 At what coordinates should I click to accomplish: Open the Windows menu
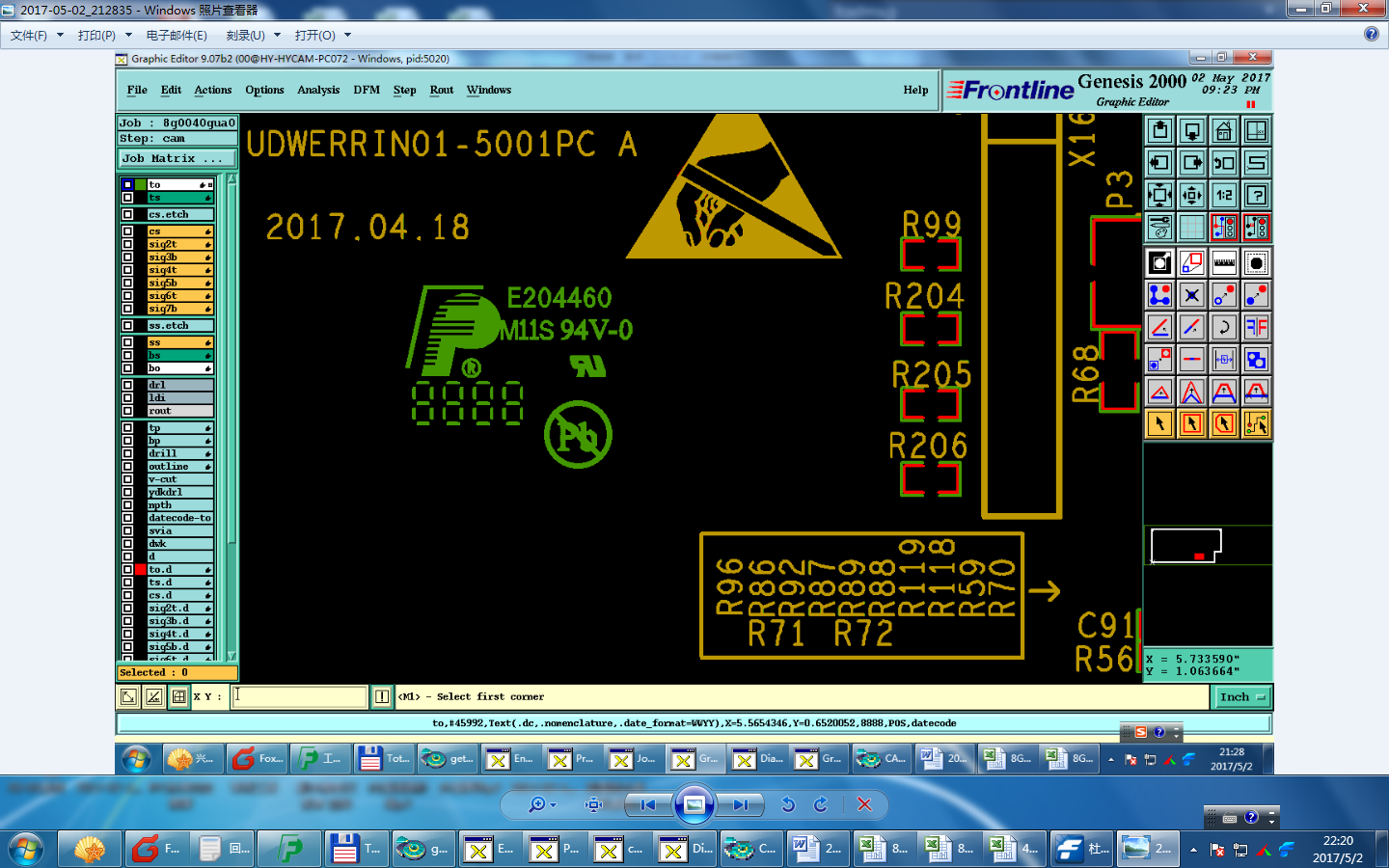coord(489,90)
